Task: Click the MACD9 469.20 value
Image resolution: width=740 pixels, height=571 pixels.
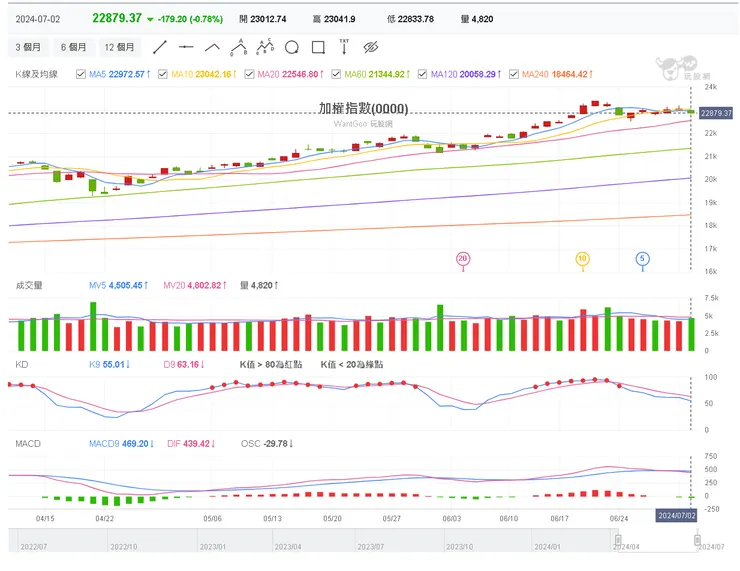Action: [121, 444]
